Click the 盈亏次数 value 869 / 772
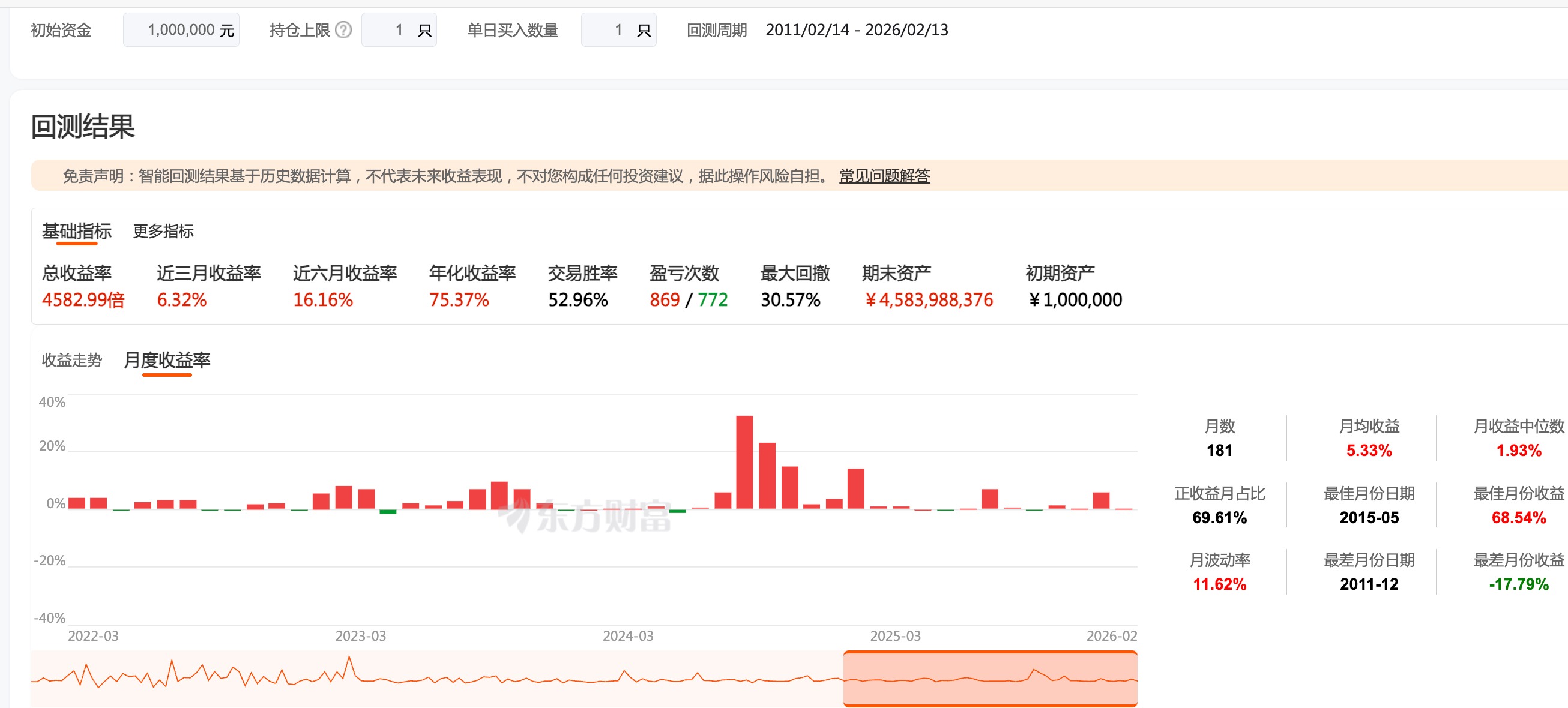 click(688, 300)
